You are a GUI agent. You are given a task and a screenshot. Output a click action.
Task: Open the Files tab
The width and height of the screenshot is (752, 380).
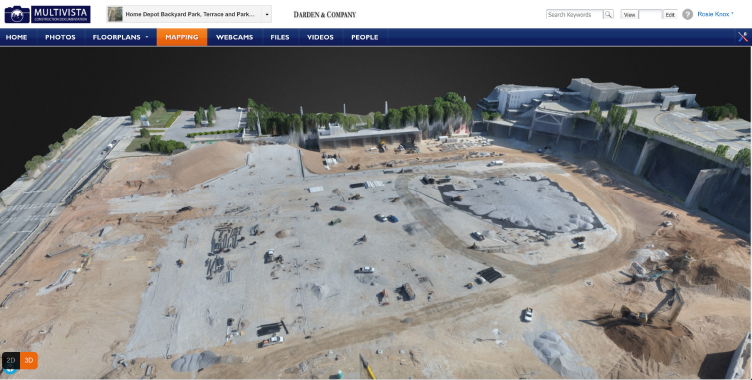(x=280, y=37)
